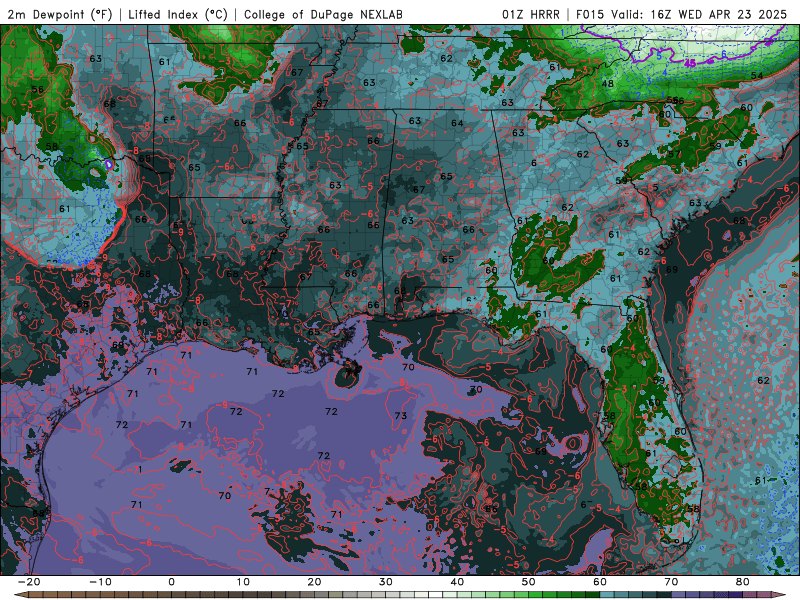Click the 73 dewpoint value in the Gulf

point(401,416)
